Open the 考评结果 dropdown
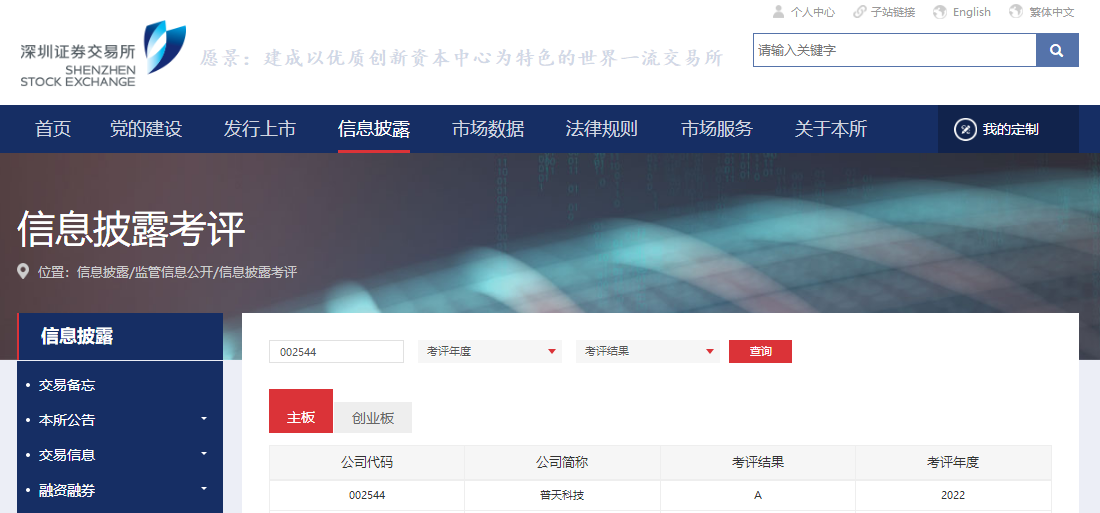Viewport: 1100px width, 513px height. coord(648,352)
